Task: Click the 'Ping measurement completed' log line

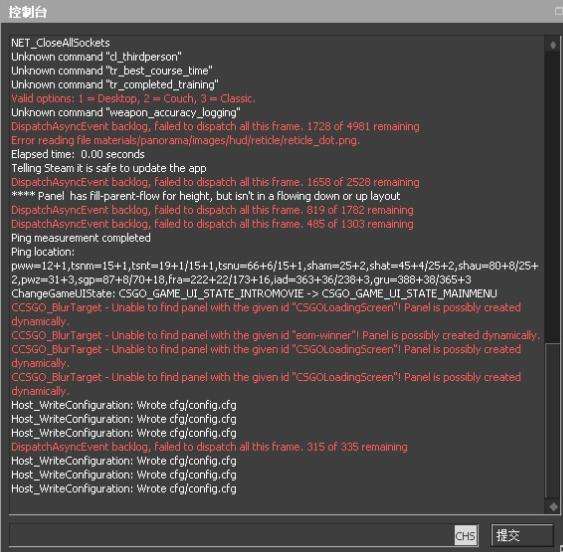Action: pyautogui.click(x=81, y=238)
